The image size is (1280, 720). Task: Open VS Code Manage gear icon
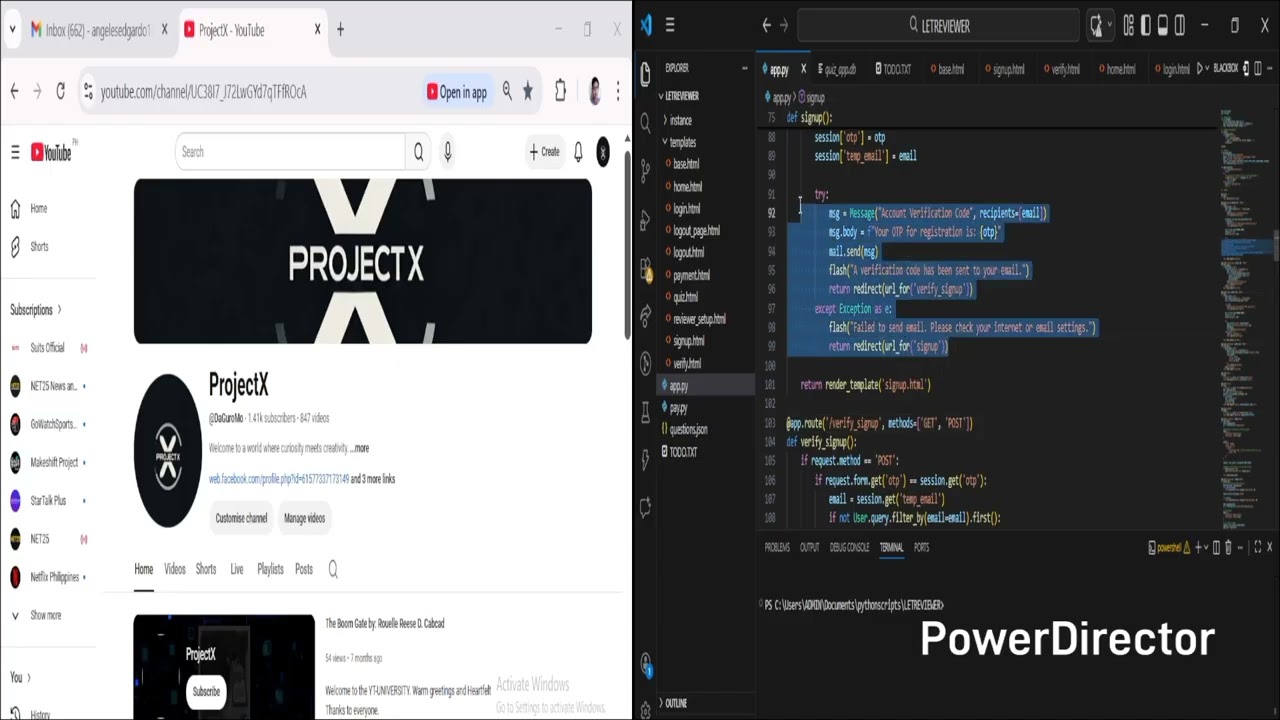(646, 710)
